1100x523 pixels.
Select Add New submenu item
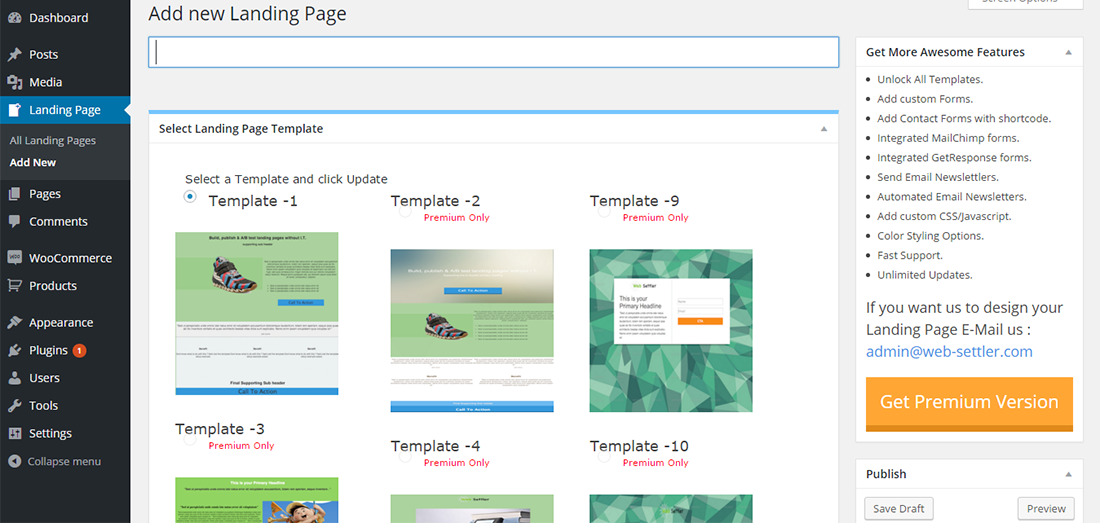33,163
